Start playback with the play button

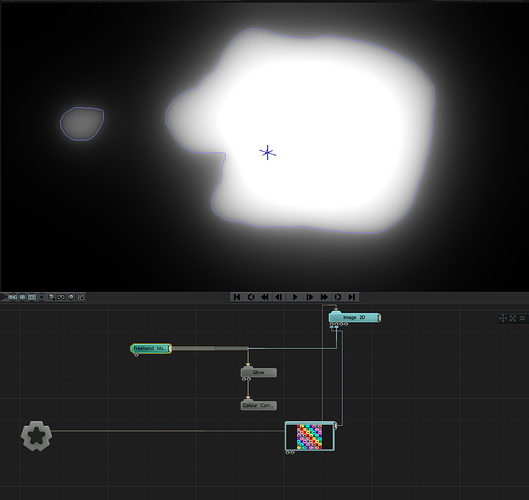coord(294,297)
